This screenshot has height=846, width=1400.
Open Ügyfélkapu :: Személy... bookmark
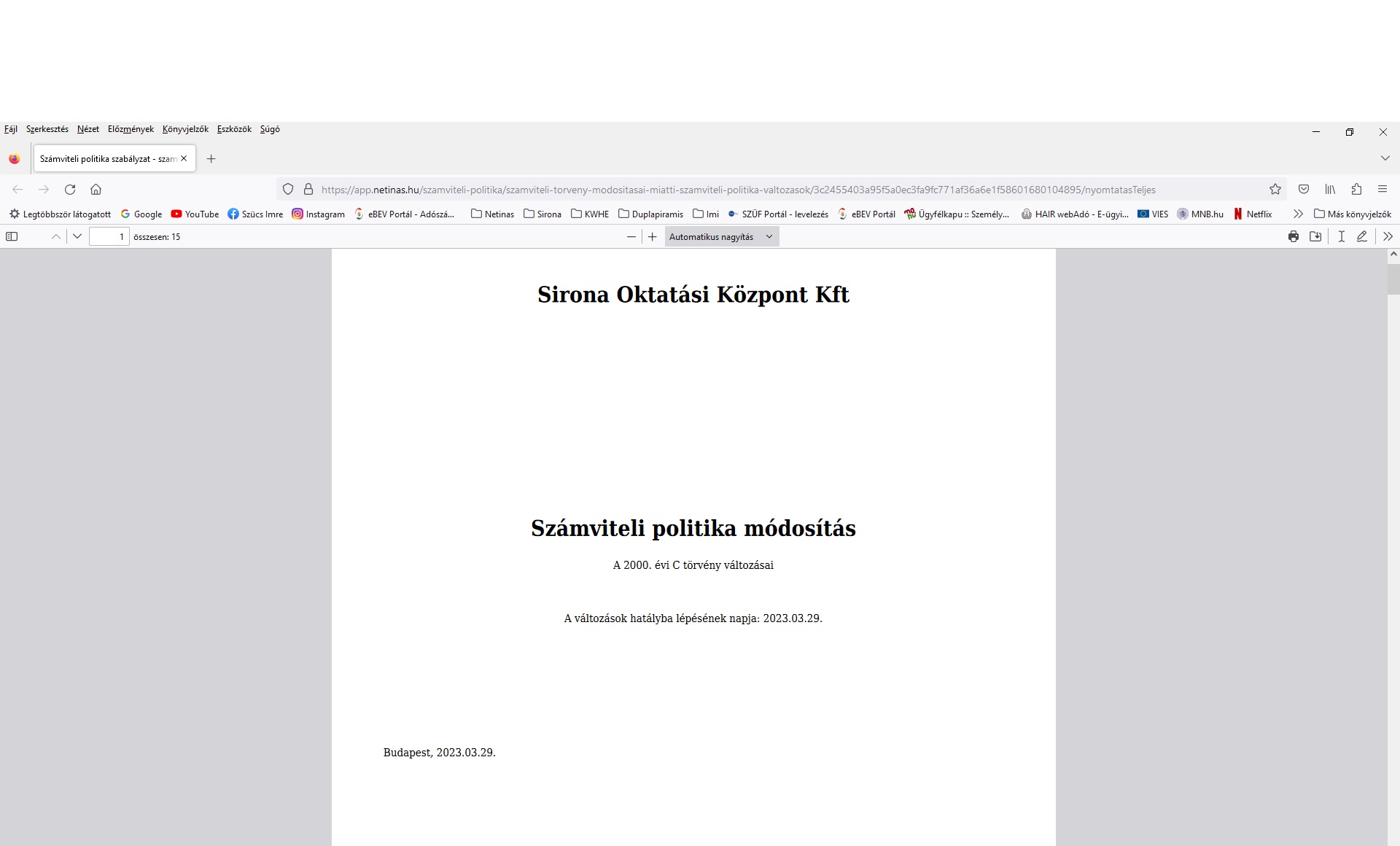tap(957, 214)
